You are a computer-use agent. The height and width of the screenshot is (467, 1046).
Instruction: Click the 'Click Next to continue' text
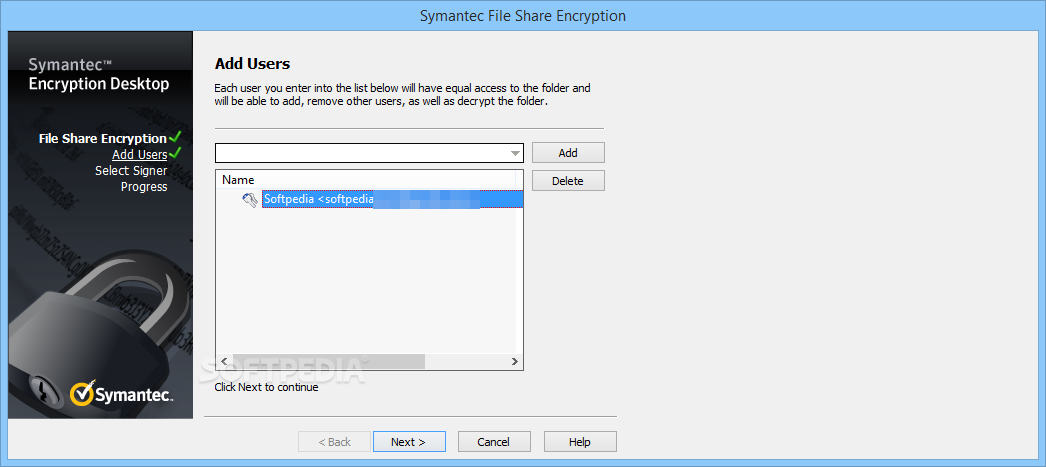point(266,387)
